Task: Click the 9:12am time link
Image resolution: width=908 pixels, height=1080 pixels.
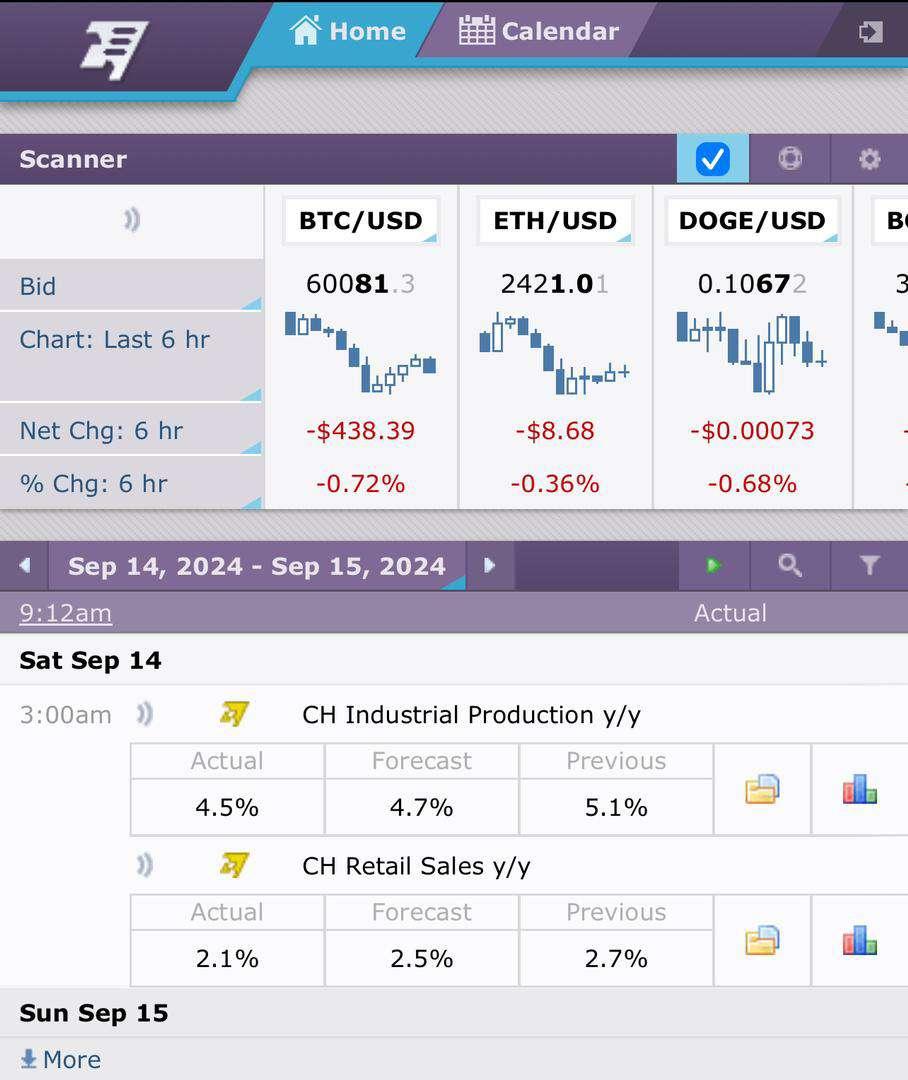Action: [66, 613]
